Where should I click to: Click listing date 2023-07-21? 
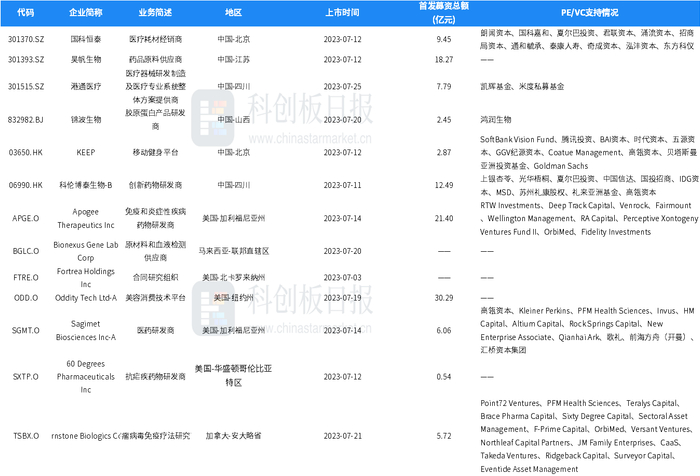point(342,436)
